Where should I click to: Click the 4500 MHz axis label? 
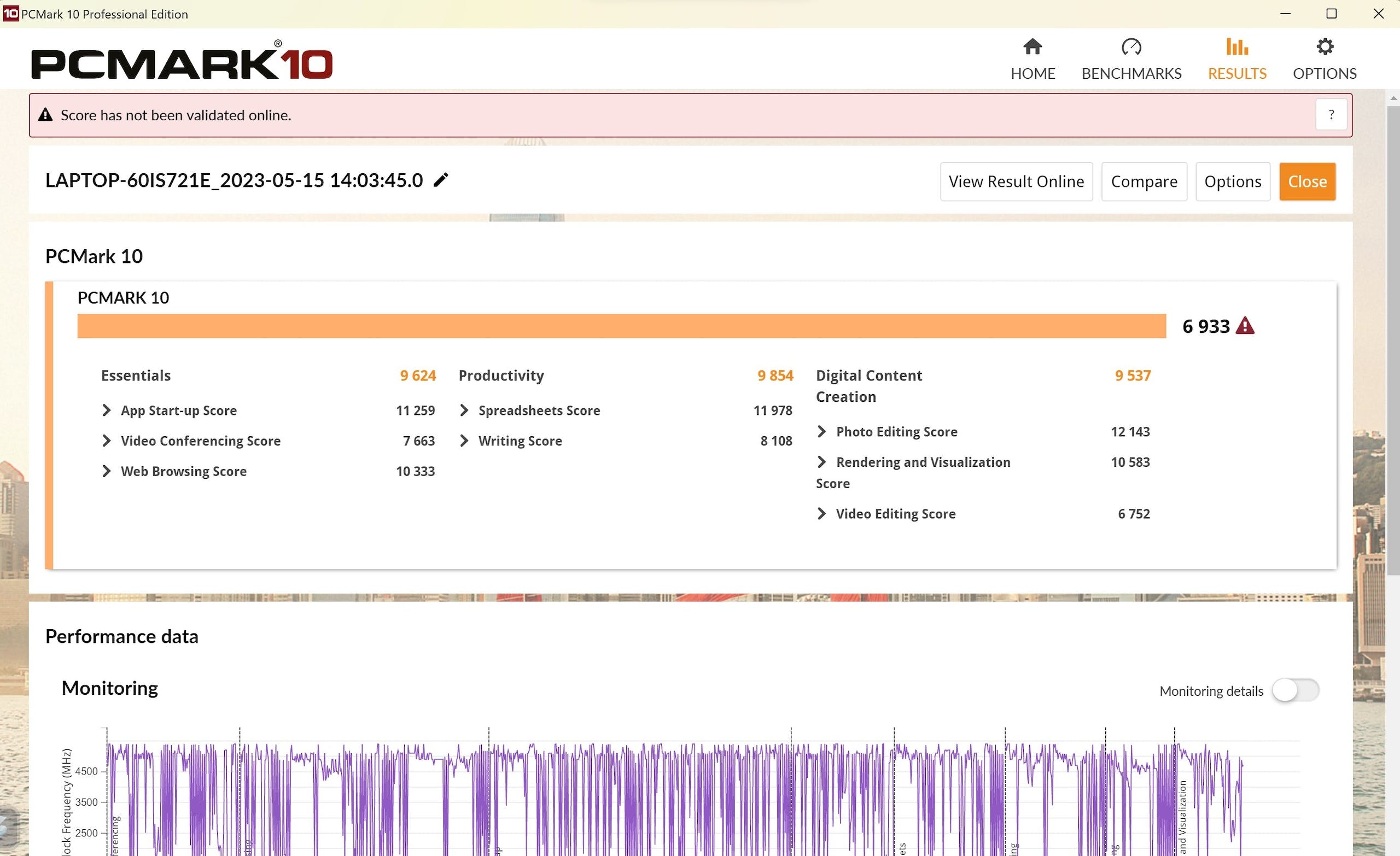tap(86, 771)
